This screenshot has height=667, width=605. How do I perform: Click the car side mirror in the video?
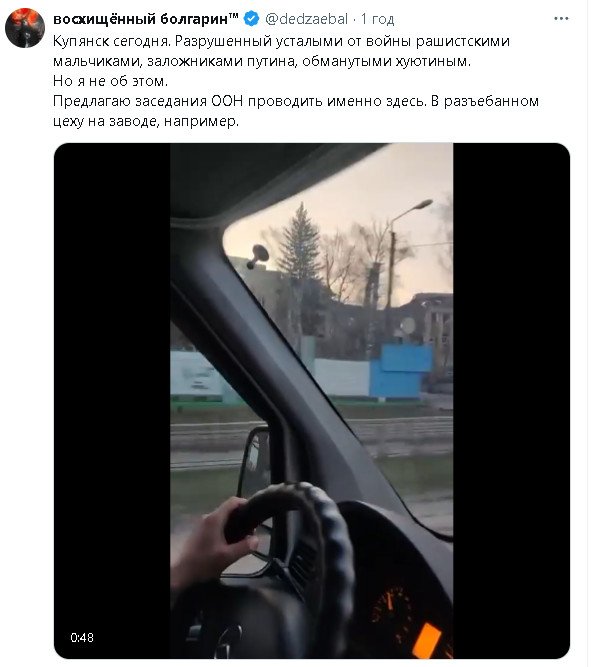(x=255, y=464)
